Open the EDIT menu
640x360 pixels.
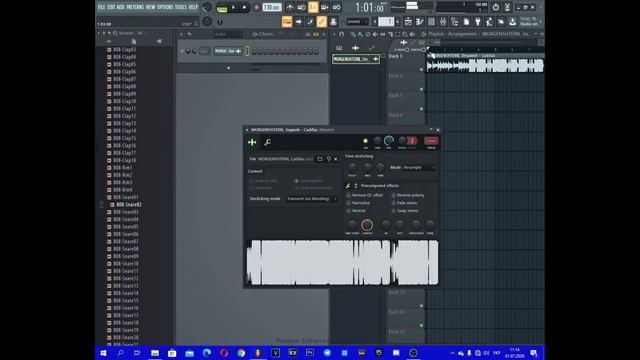[111, 7]
